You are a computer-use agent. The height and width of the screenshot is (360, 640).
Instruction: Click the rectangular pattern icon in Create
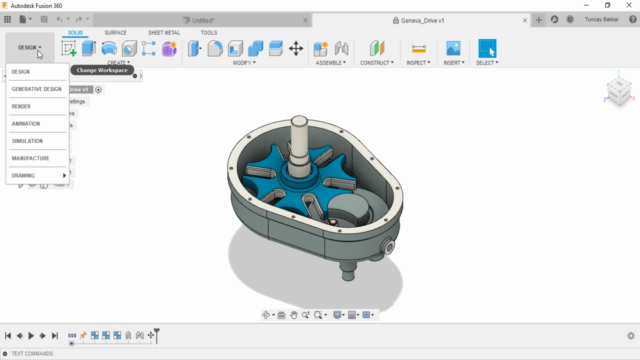(x=149, y=49)
